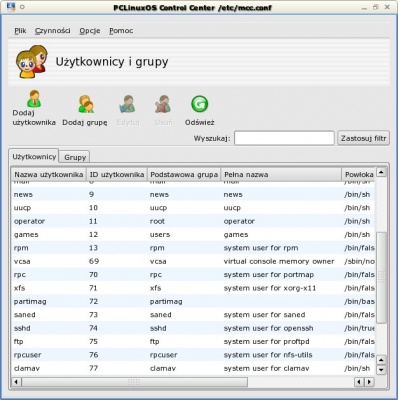
Task: Select the 'ftp' user name
Action: point(18,342)
